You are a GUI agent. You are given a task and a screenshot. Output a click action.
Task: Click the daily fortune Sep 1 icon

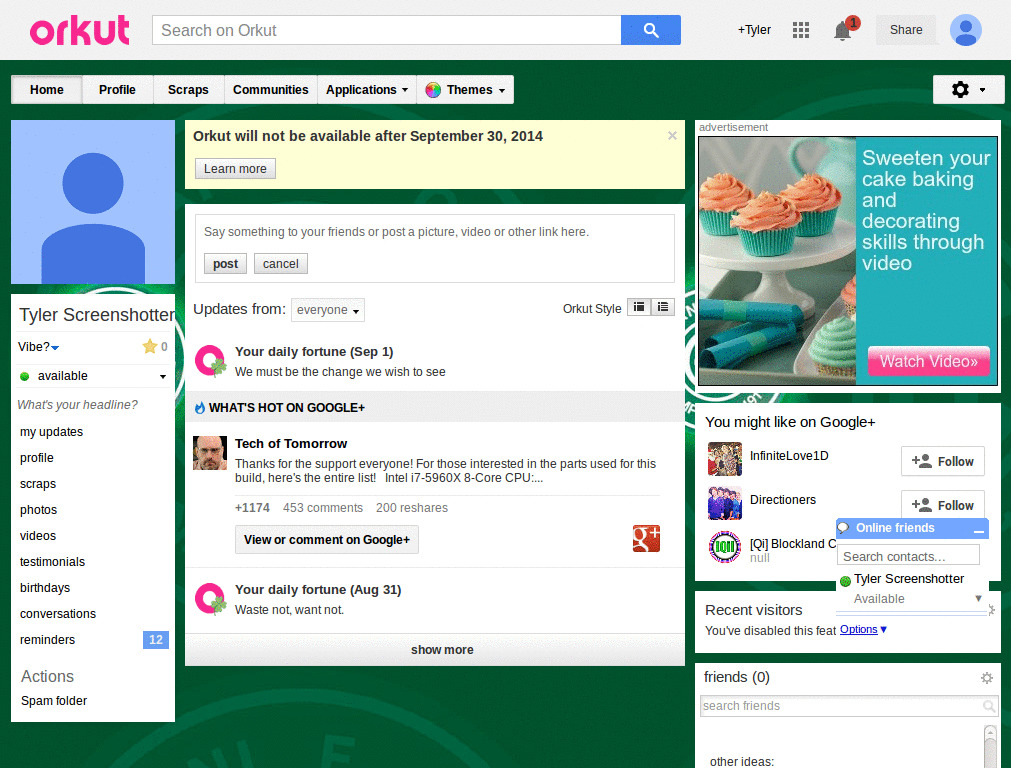(210, 361)
